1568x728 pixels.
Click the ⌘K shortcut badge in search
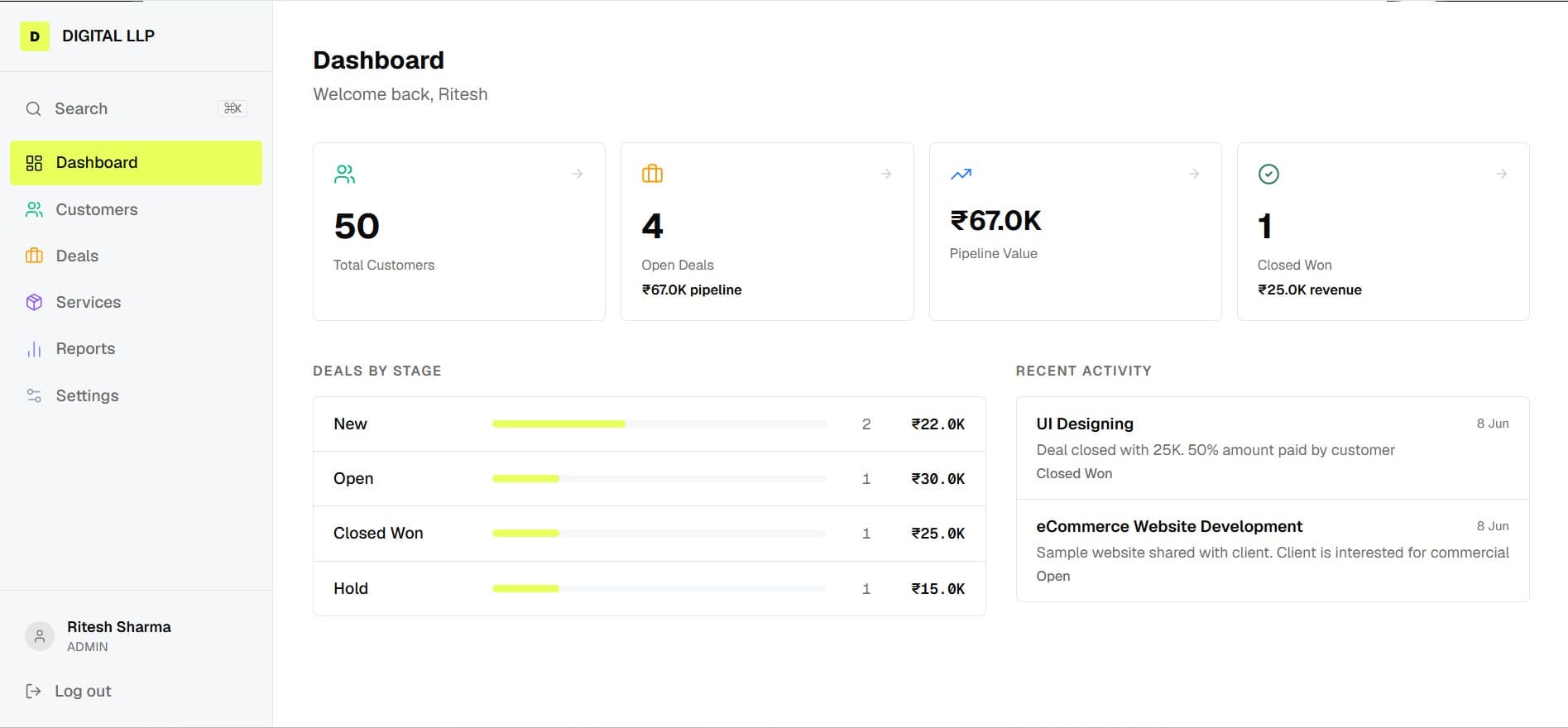click(x=233, y=108)
